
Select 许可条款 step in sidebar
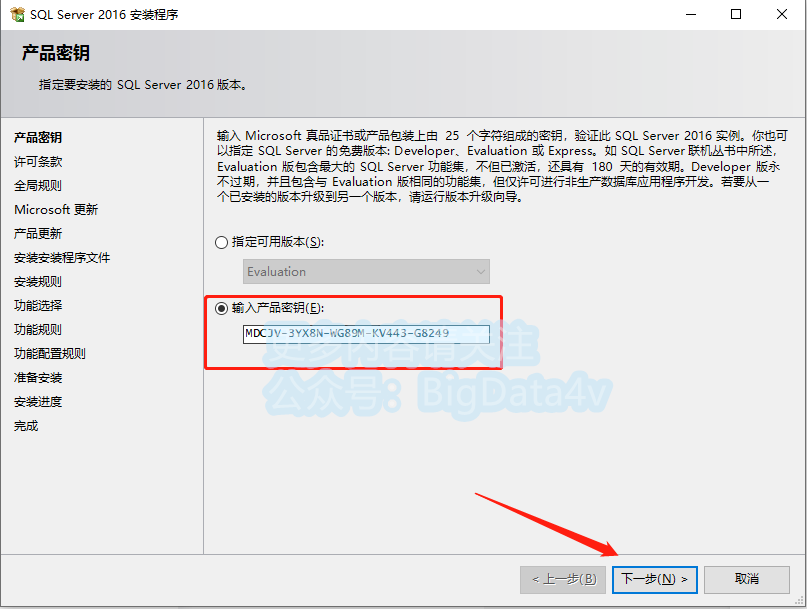(x=38, y=162)
